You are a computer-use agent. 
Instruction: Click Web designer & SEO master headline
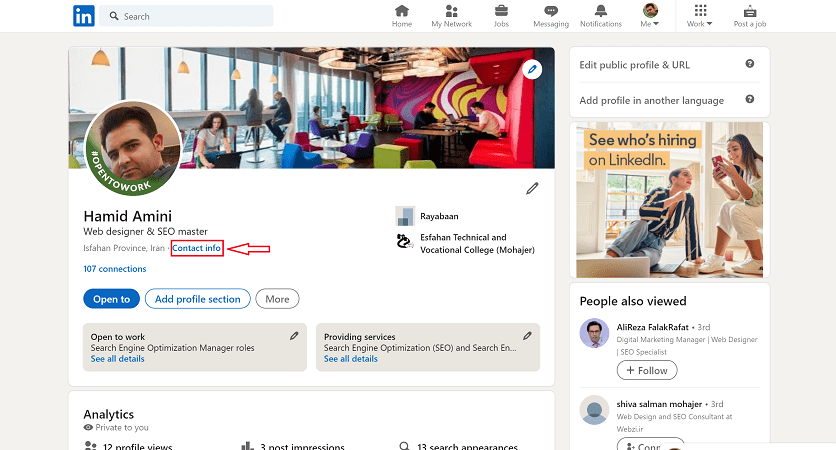146,231
